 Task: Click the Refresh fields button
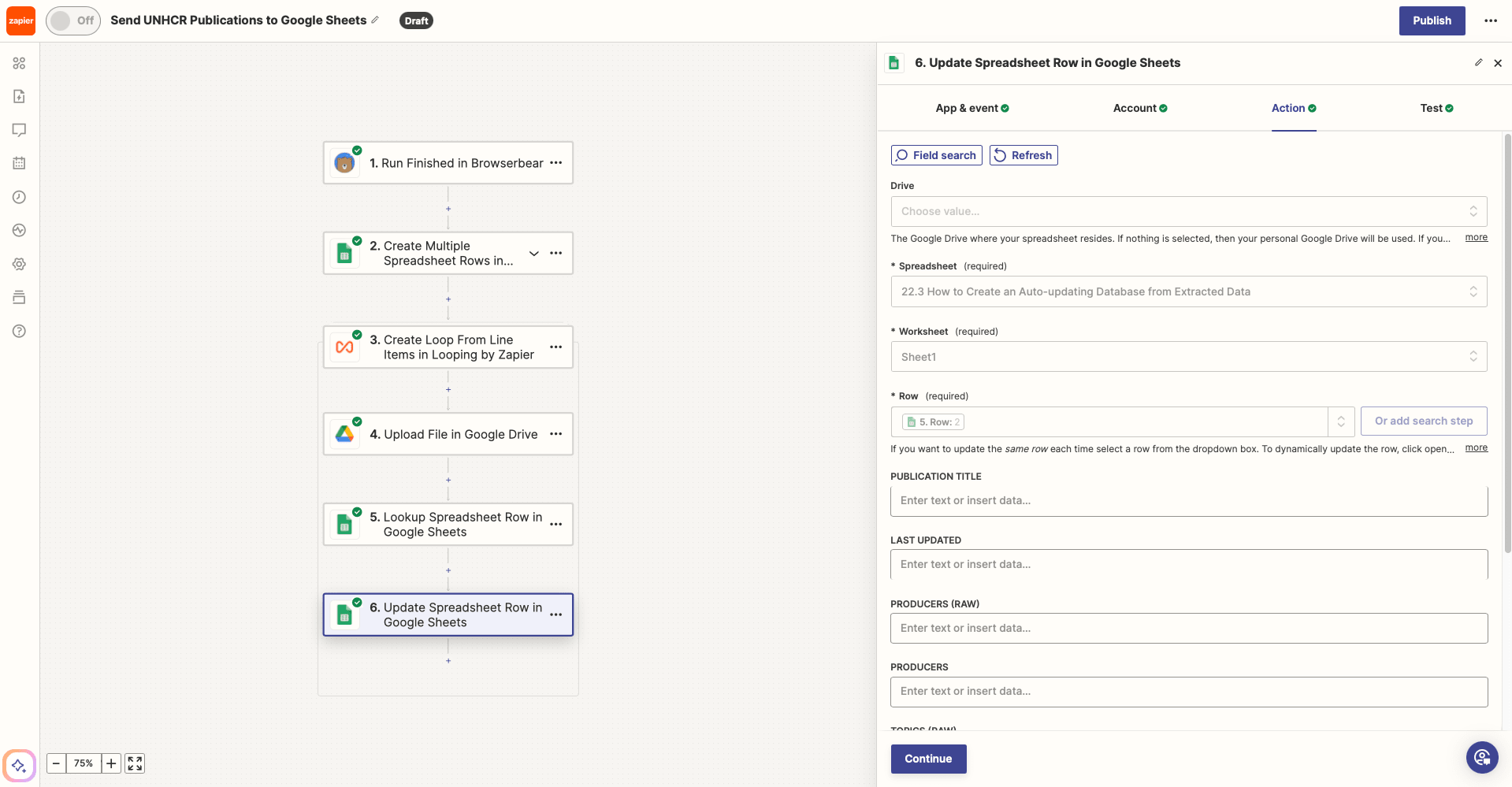click(1023, 155)
